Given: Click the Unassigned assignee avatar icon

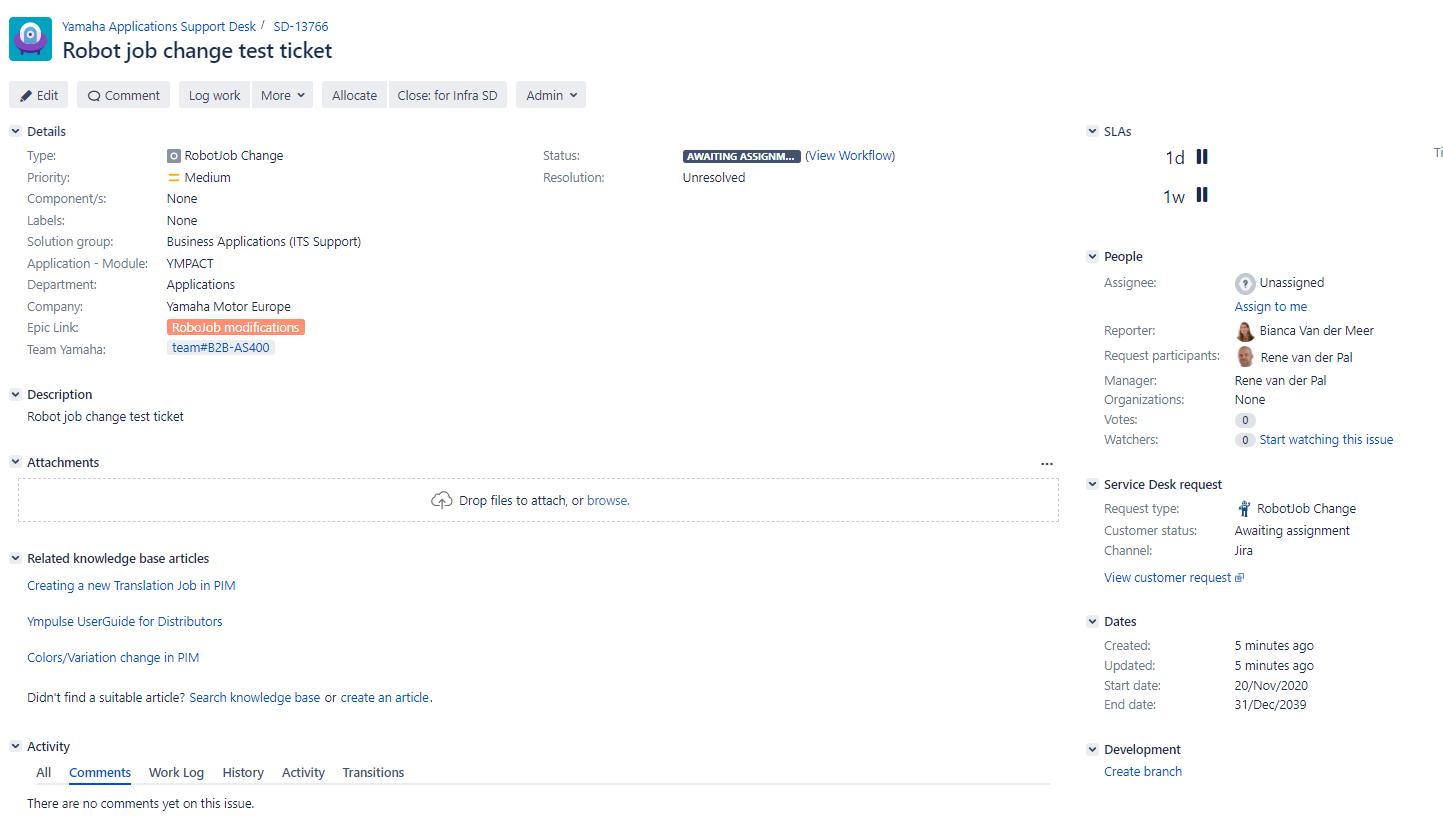Looking at the screenshot, I should click(x=1245, y=283).
